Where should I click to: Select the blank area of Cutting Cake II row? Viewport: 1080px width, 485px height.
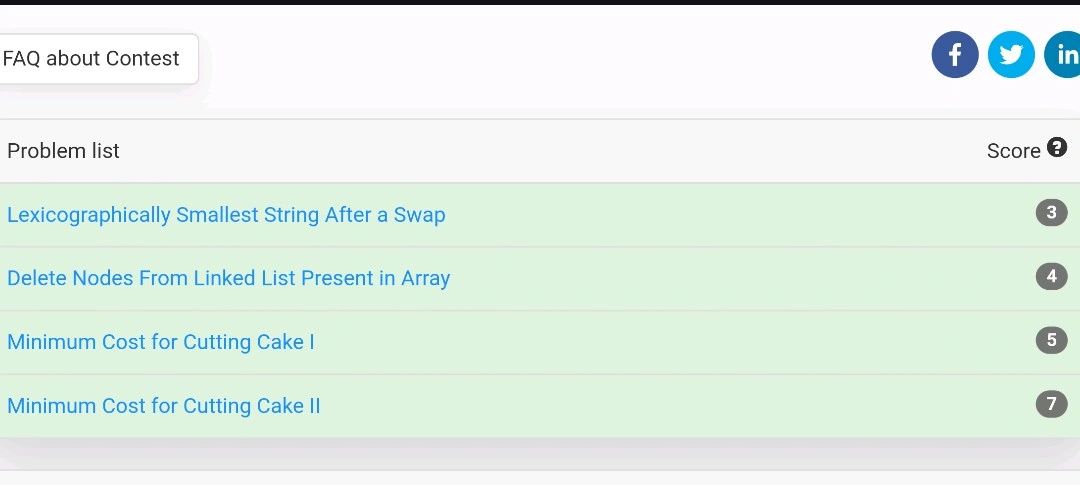[678, 406]
